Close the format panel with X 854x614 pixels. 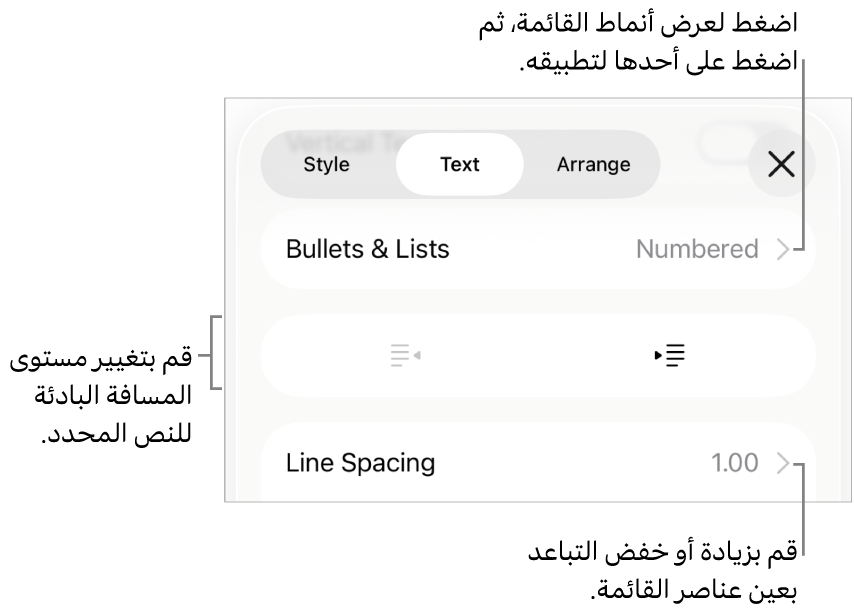(781, 165)
